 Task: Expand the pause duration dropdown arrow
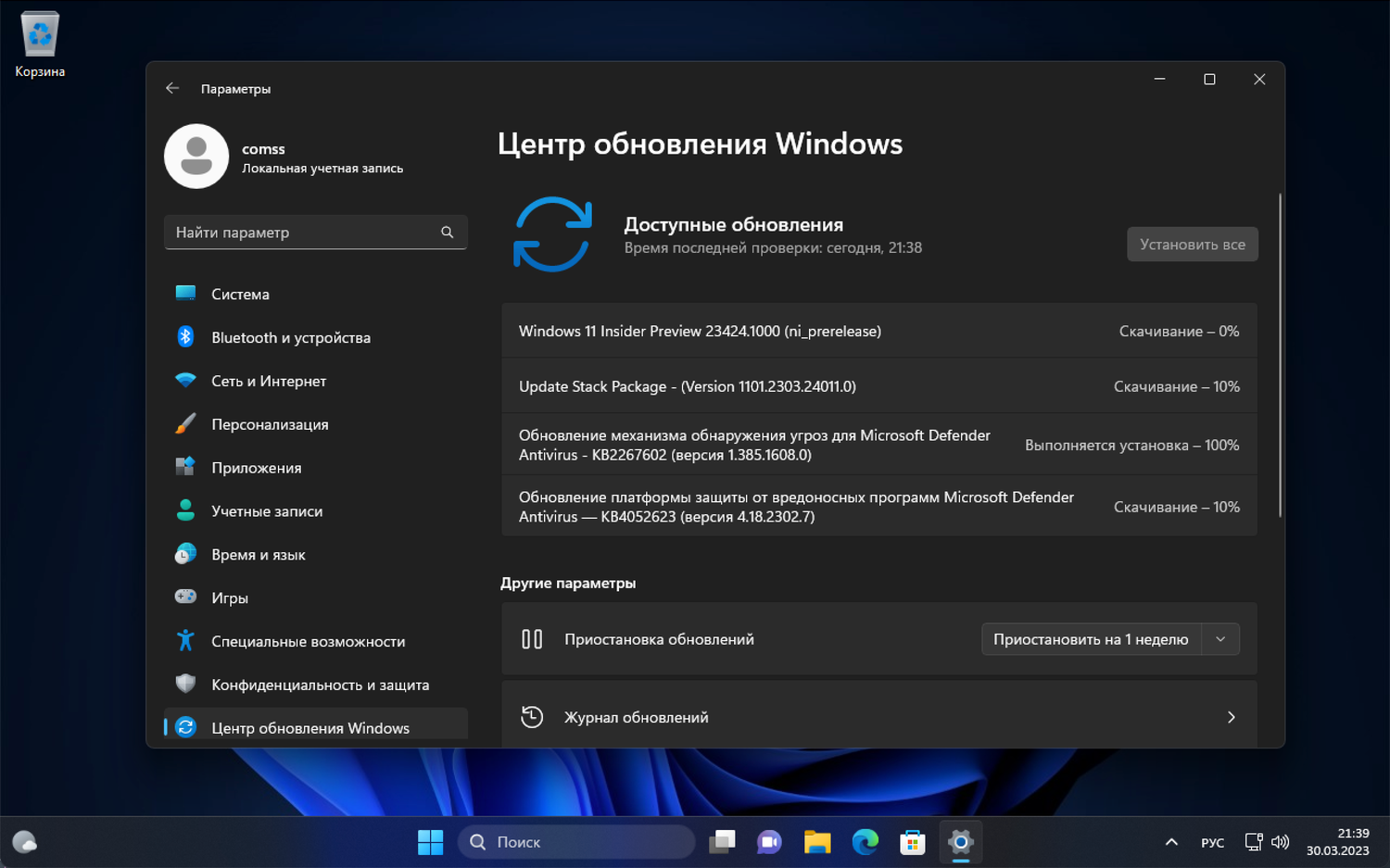point(1221,638)
